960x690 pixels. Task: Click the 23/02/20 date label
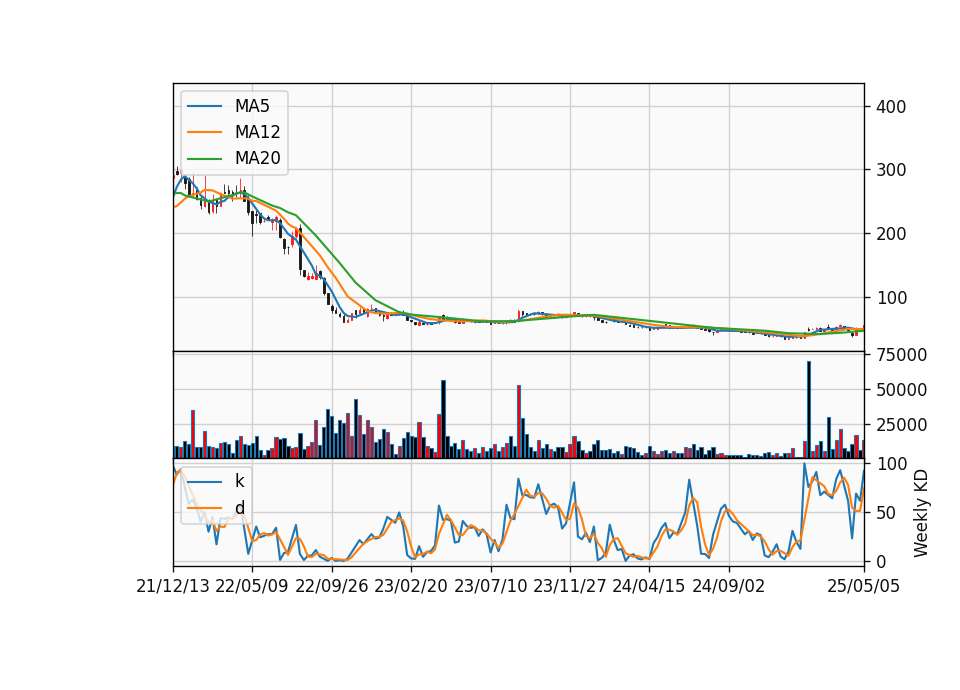click(411, 586)
